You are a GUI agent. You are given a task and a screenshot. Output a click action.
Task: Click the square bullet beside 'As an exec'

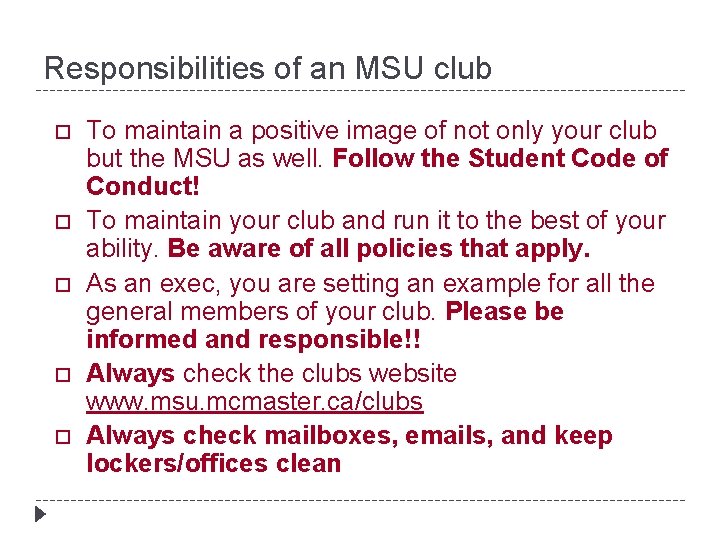(59, 285)
